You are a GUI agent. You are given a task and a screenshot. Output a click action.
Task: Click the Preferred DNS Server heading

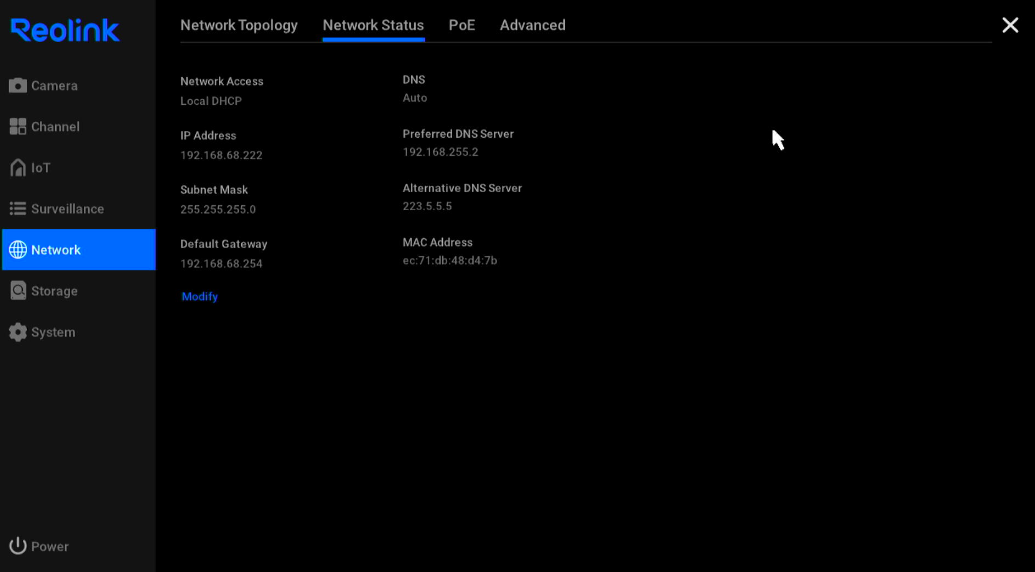point(458,133)
